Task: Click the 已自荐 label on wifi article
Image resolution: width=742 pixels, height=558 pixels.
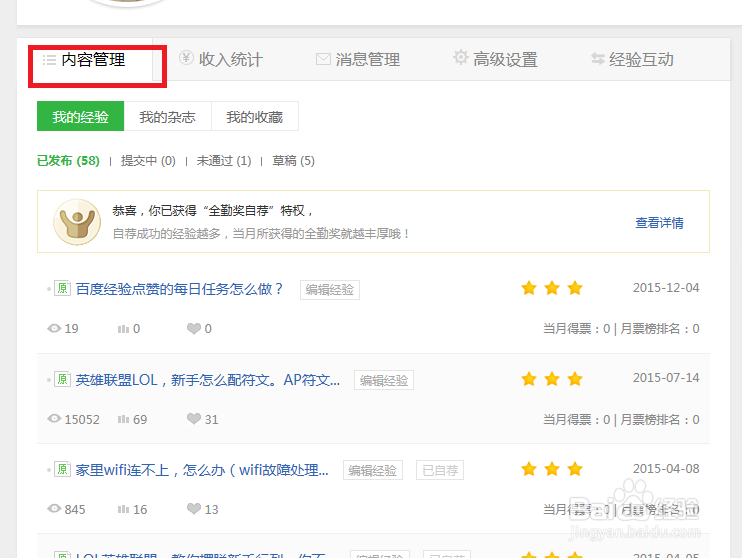Action: click(x=440, y=470)
